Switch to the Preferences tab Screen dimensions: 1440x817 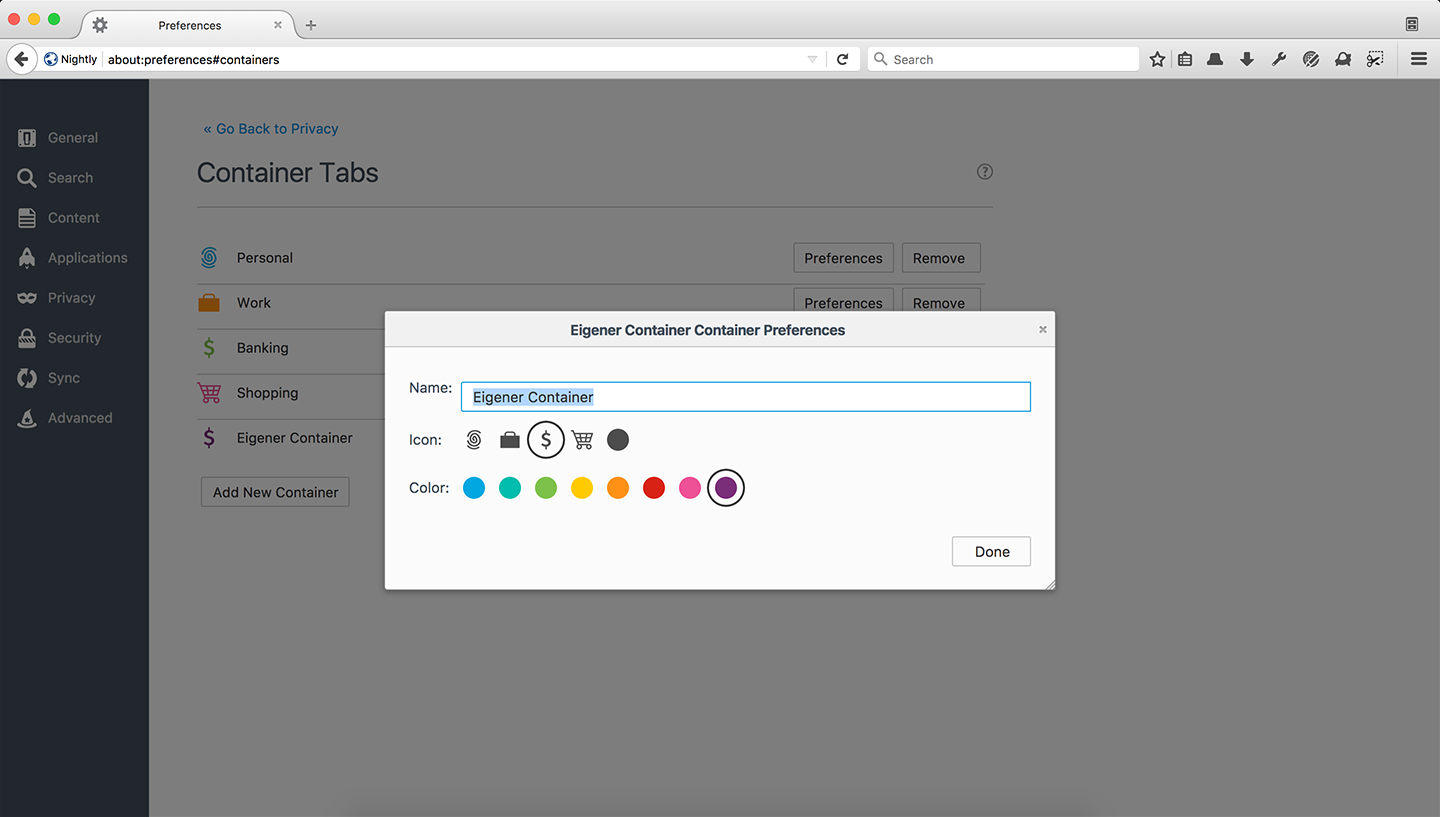[189, 25]
